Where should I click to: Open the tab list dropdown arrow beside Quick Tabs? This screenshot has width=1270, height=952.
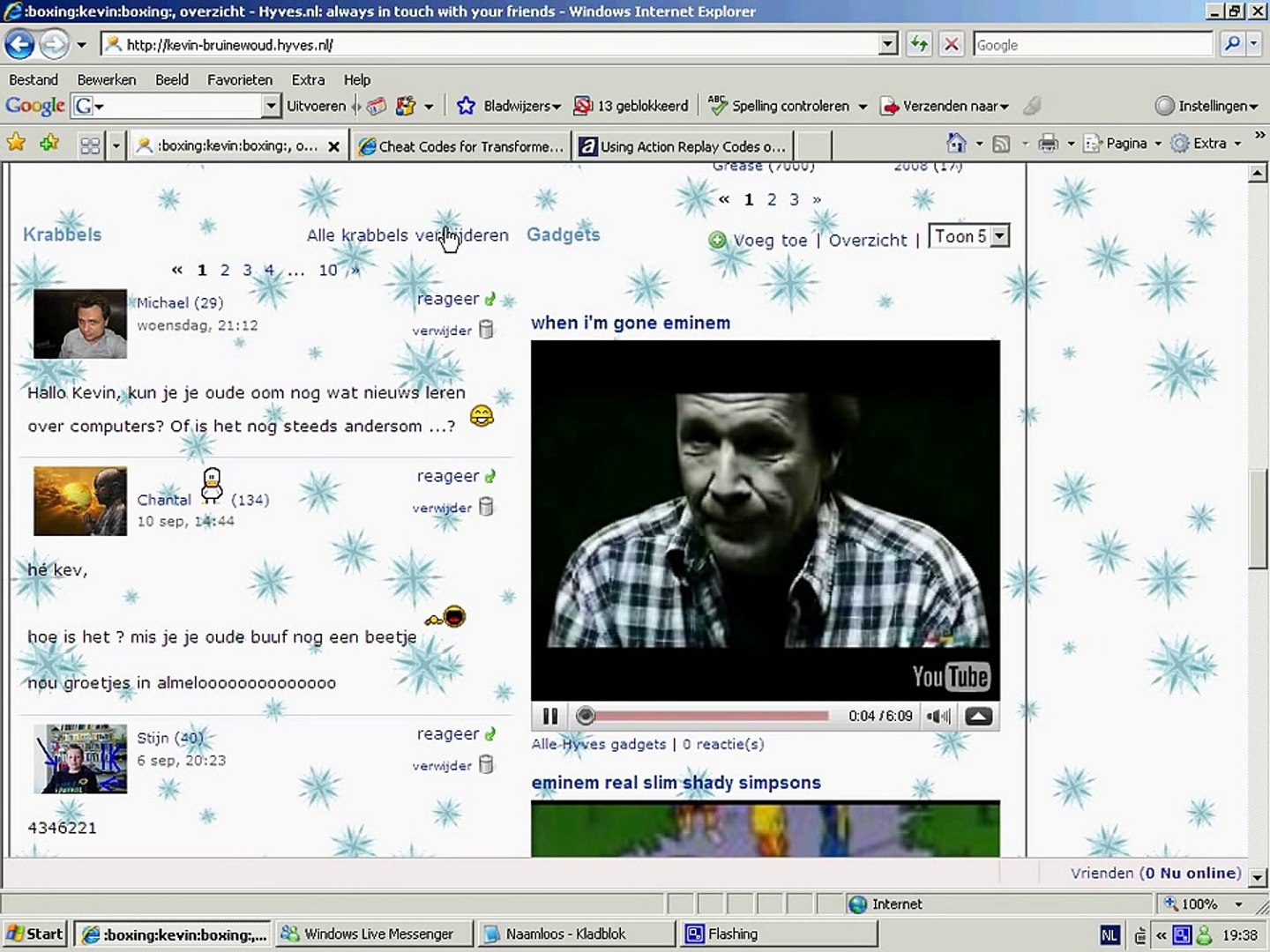click(x=116, y=145)
